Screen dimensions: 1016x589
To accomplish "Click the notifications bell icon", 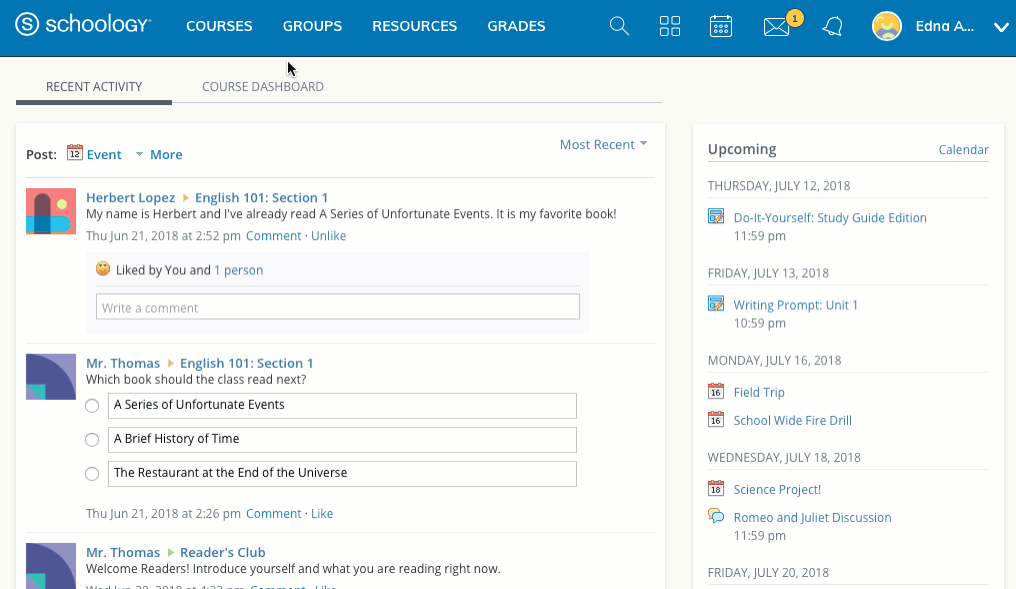I will click(831, 28).
